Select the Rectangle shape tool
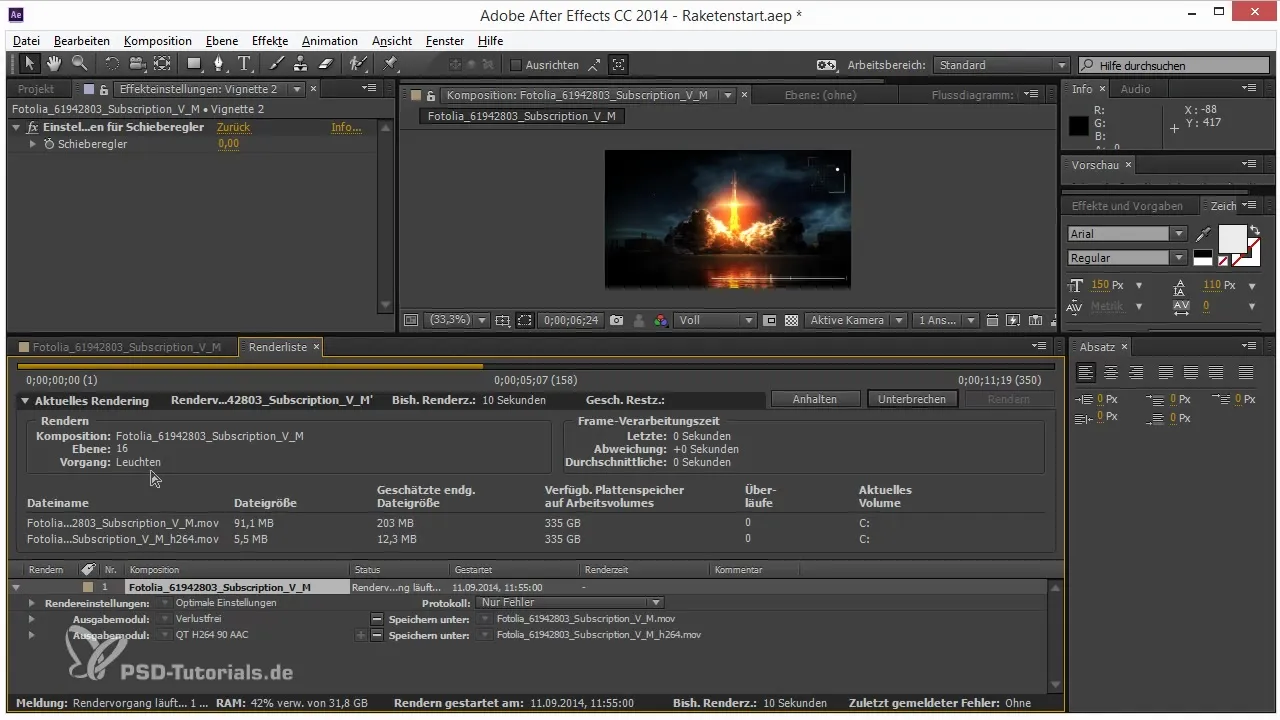The height and width of the screenshot is (720, 1280). click(x=194, y=64)
